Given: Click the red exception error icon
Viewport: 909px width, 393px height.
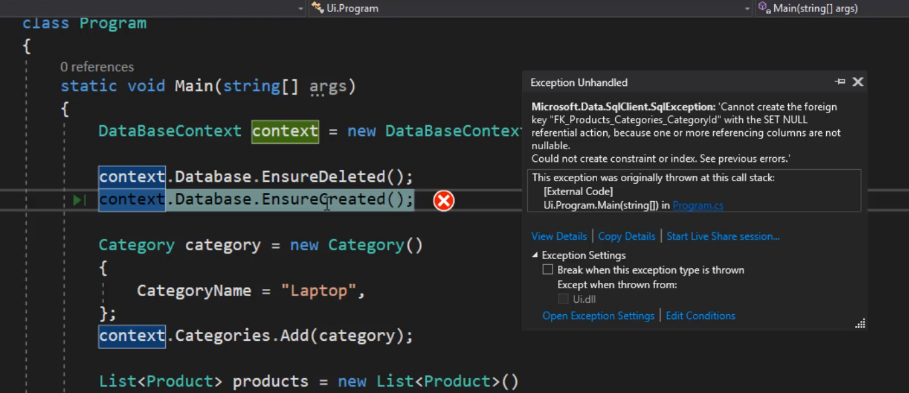Looking at the screenshot, I should (443, 201).
